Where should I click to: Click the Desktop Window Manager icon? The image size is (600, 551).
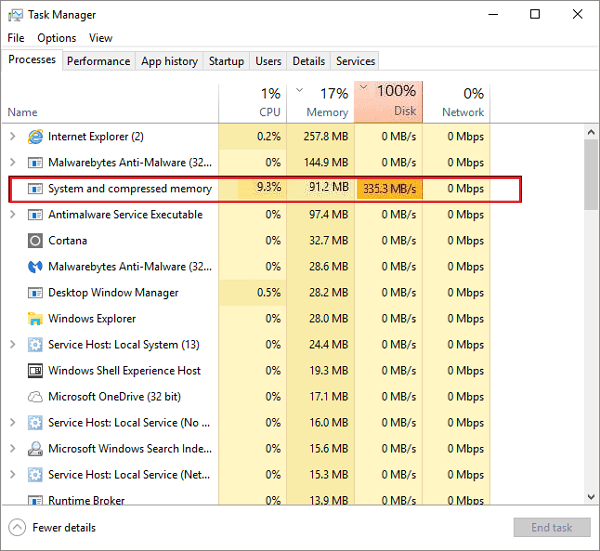[x=35, y=293]
